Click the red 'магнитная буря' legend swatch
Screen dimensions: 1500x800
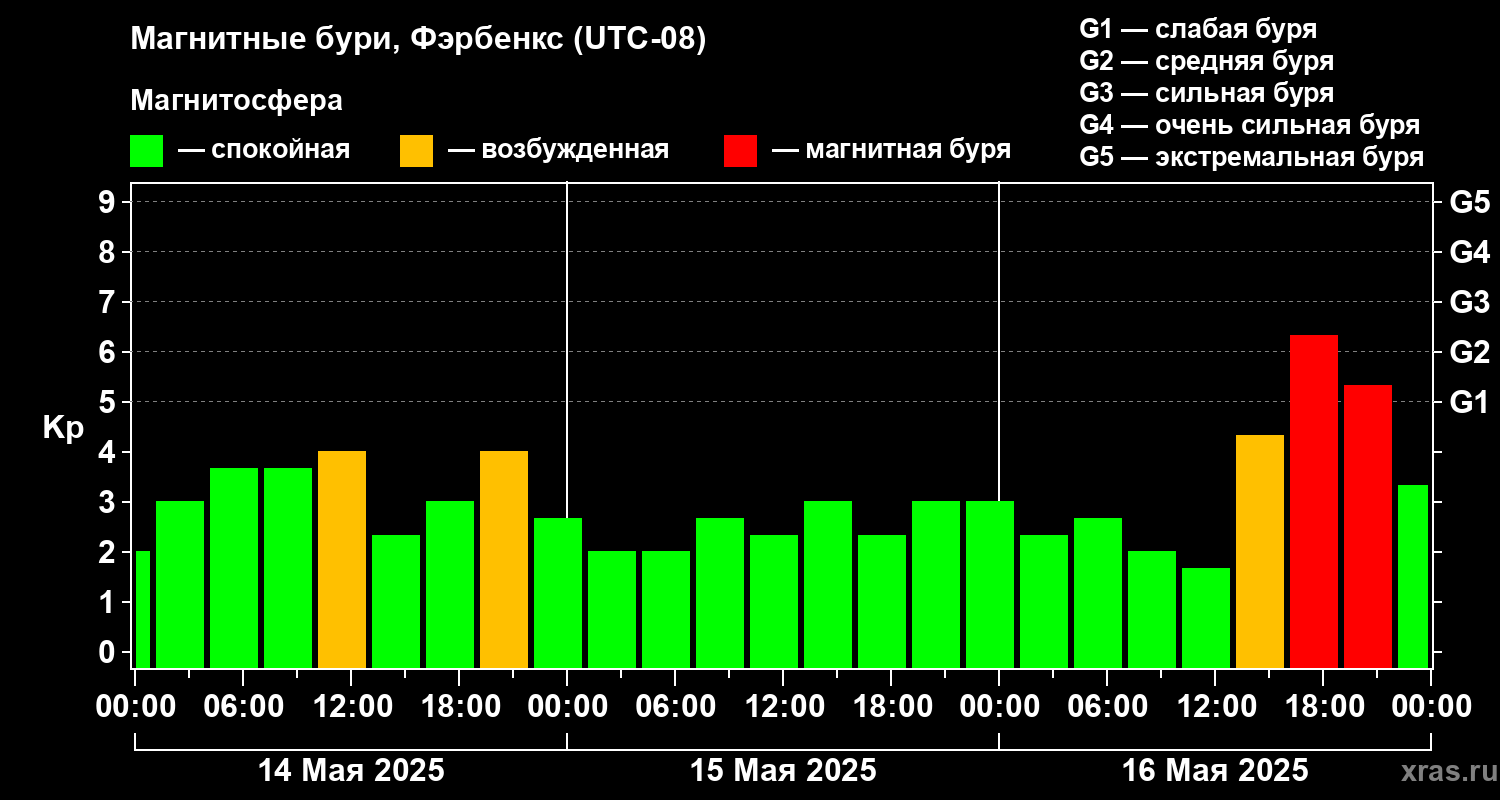pos(740,151)
